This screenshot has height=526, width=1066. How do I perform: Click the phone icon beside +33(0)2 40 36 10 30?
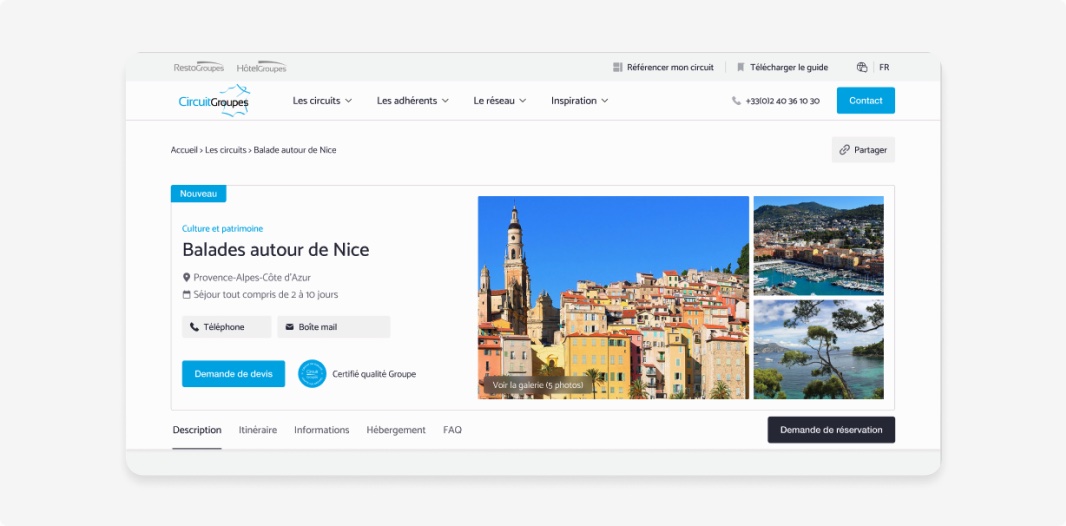[736, 101]
